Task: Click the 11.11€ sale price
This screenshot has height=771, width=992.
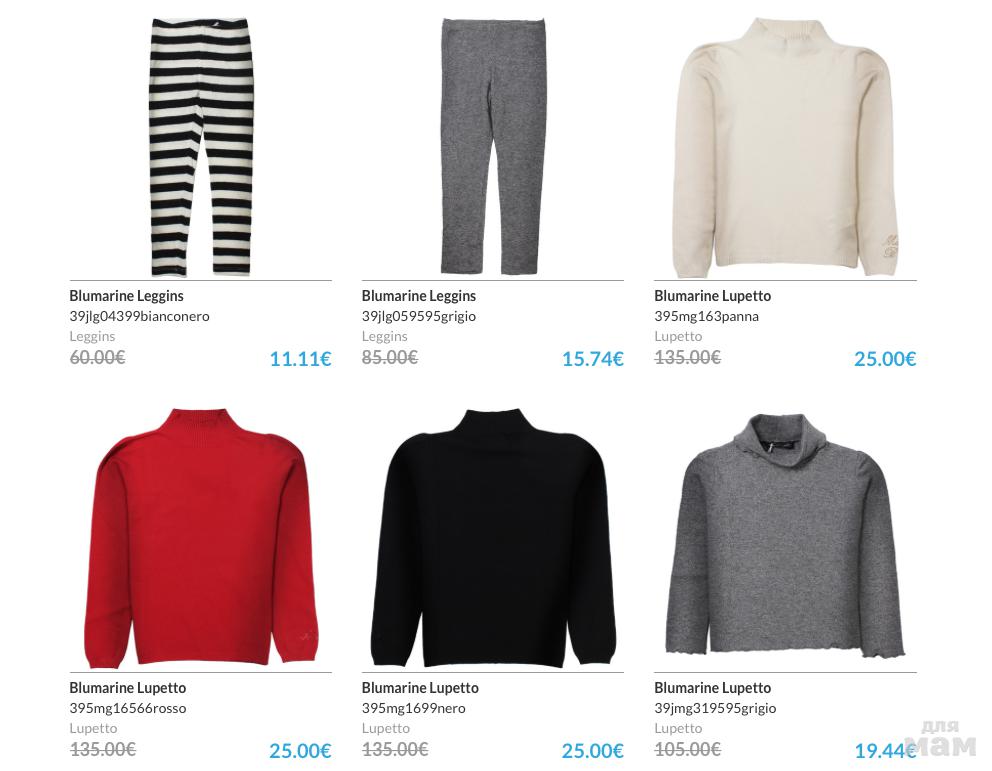Action: point(301,359)
